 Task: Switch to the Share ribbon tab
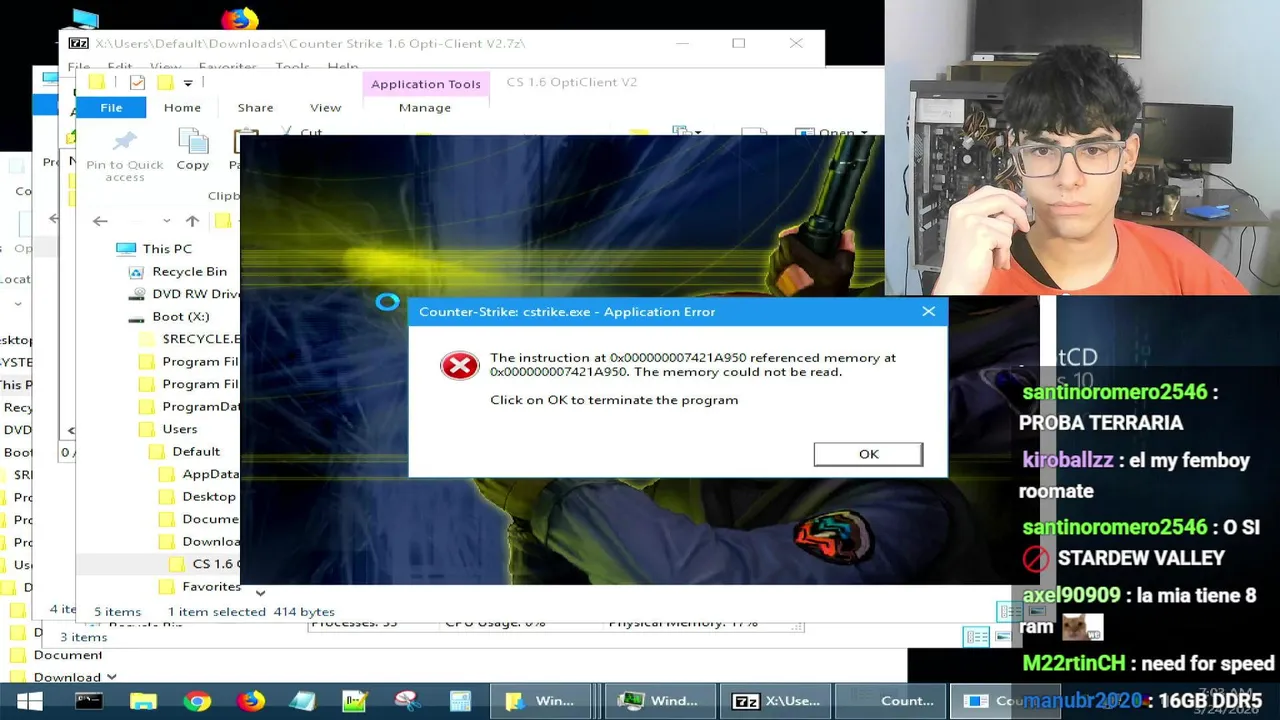point(255,107)
